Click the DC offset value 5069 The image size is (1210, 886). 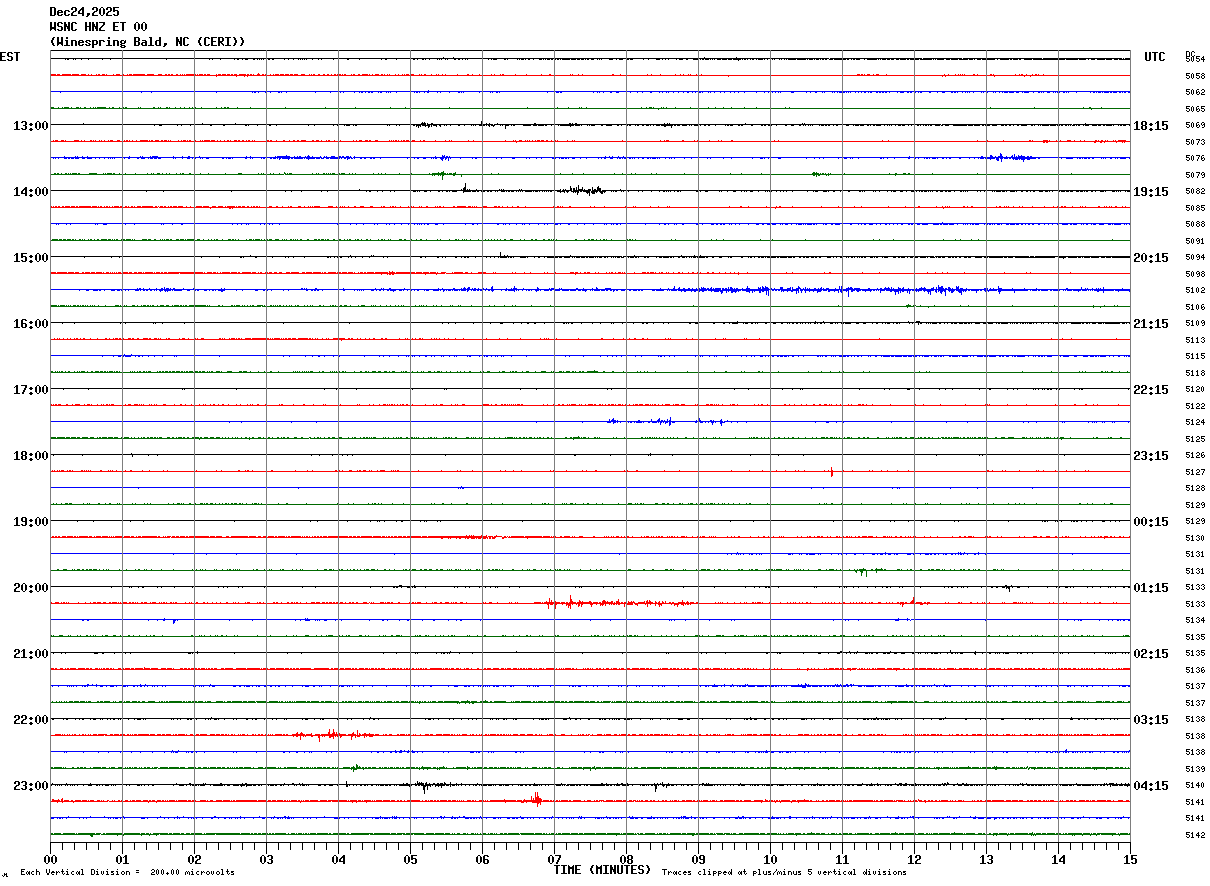tap(1195, 126)
